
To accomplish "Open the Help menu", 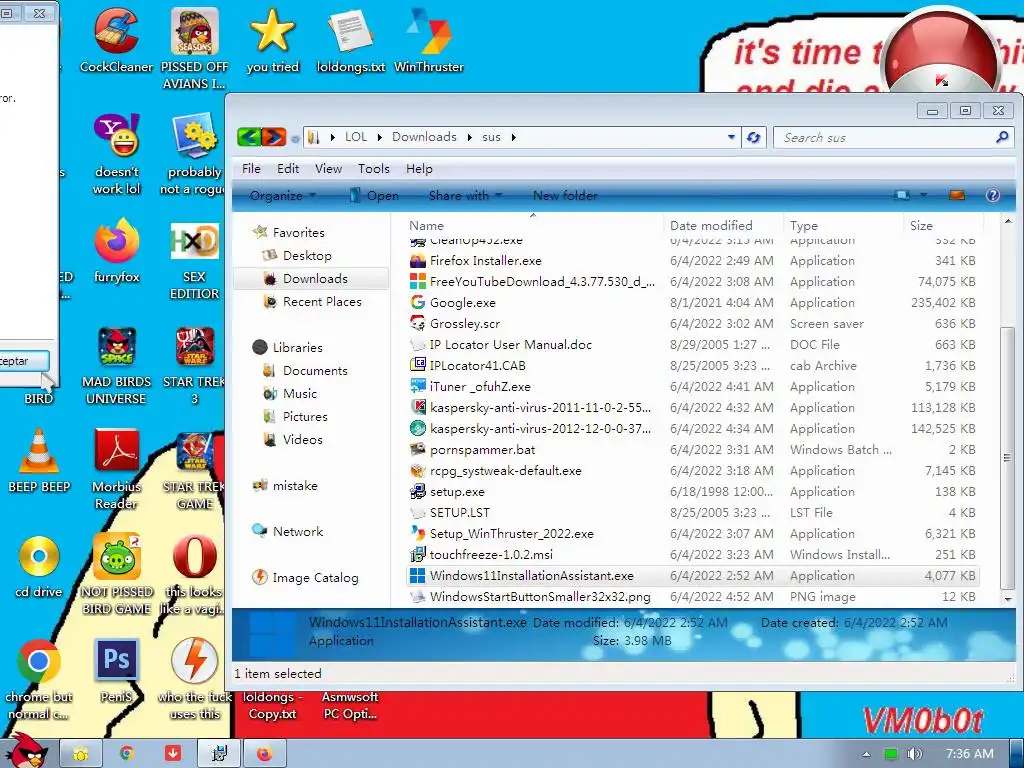I will 419,168.
